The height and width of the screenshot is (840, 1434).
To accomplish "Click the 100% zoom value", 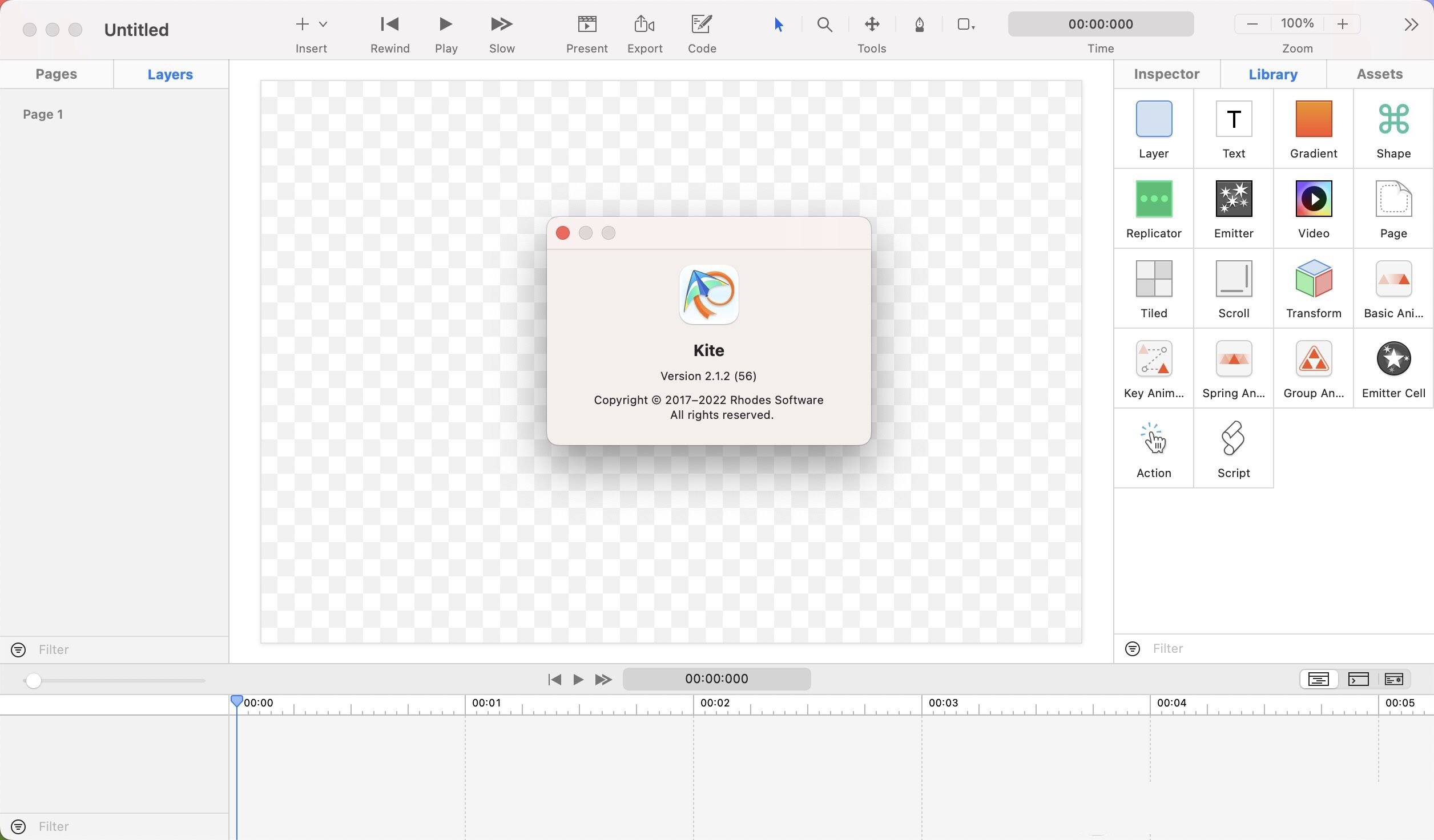I will (x=1297, y=23).
